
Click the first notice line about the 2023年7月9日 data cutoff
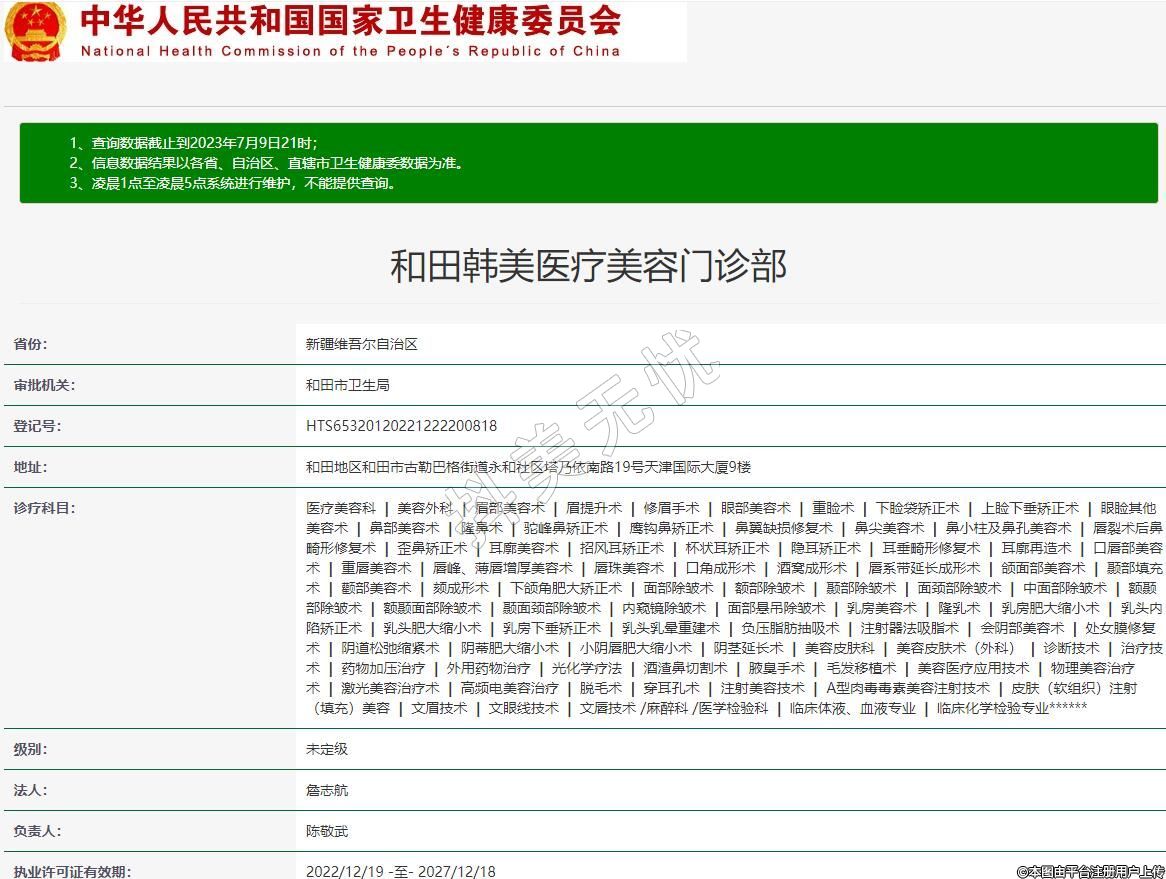(x=193, y=143)
